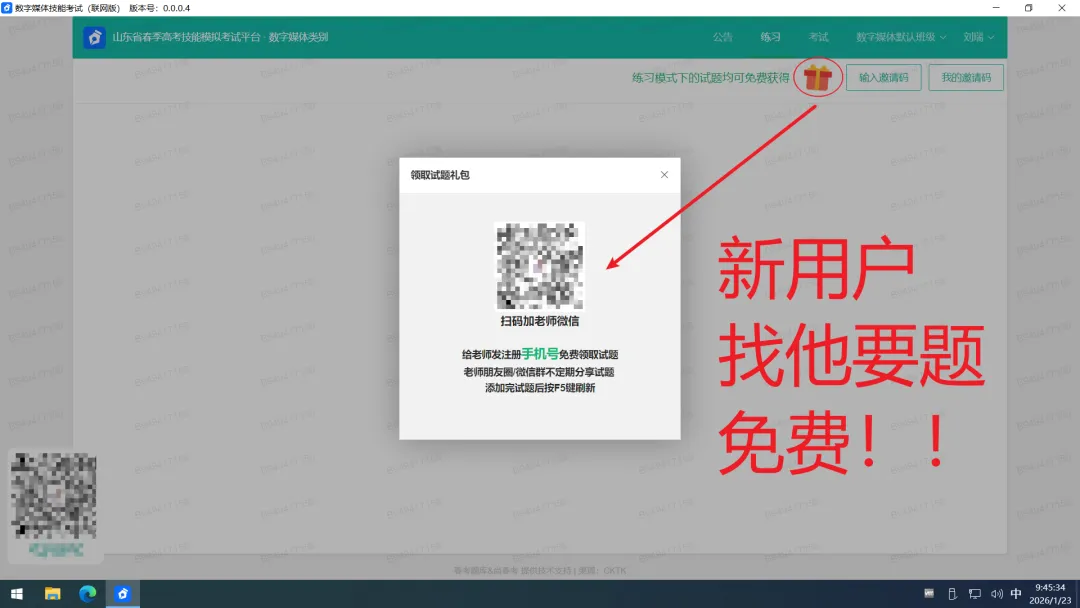This screenshot has height=608, width=1080.
Task: Click the exam app taskbar icon
Action: (x=123, y=594)
